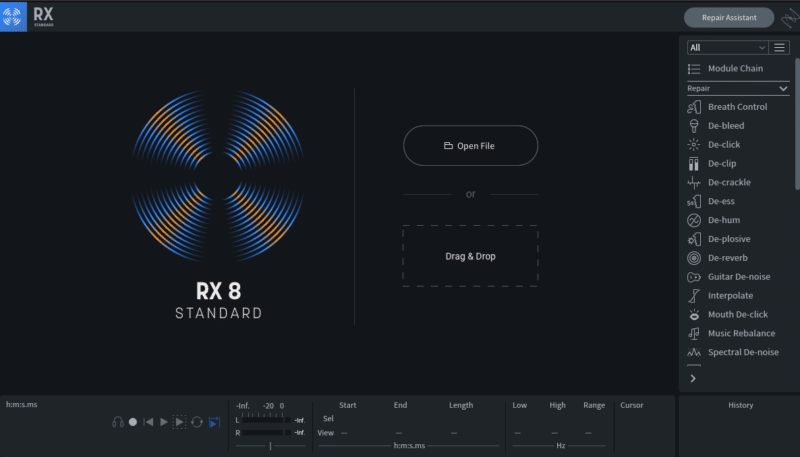Click the RX logo icon at top left
The width and height of the screenshot is (800, 457).
pyautogui.click(x=13, y=17)
